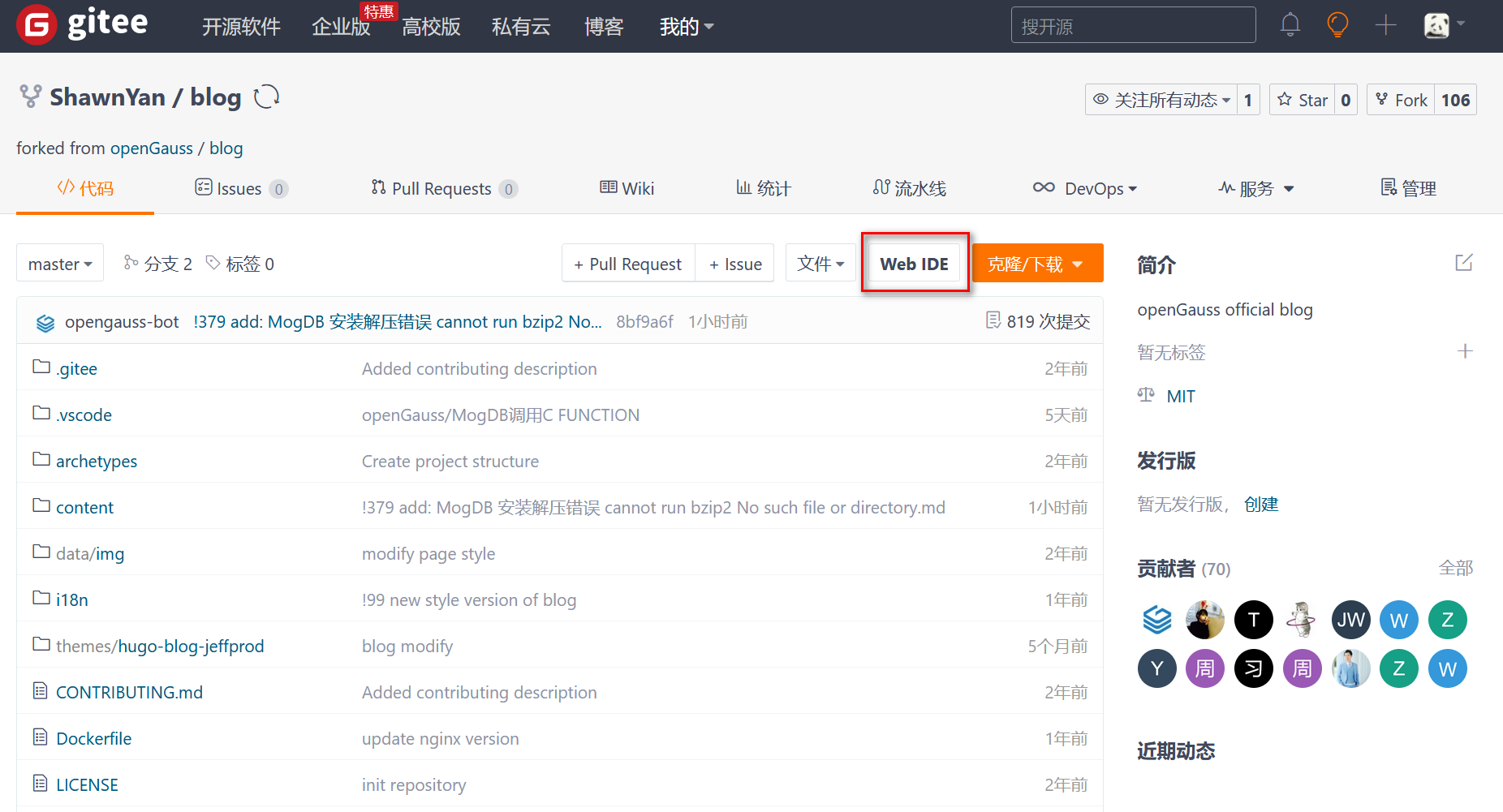Click the orange lightbulb icon
Screen dimensions: 1503x812
1337,25
